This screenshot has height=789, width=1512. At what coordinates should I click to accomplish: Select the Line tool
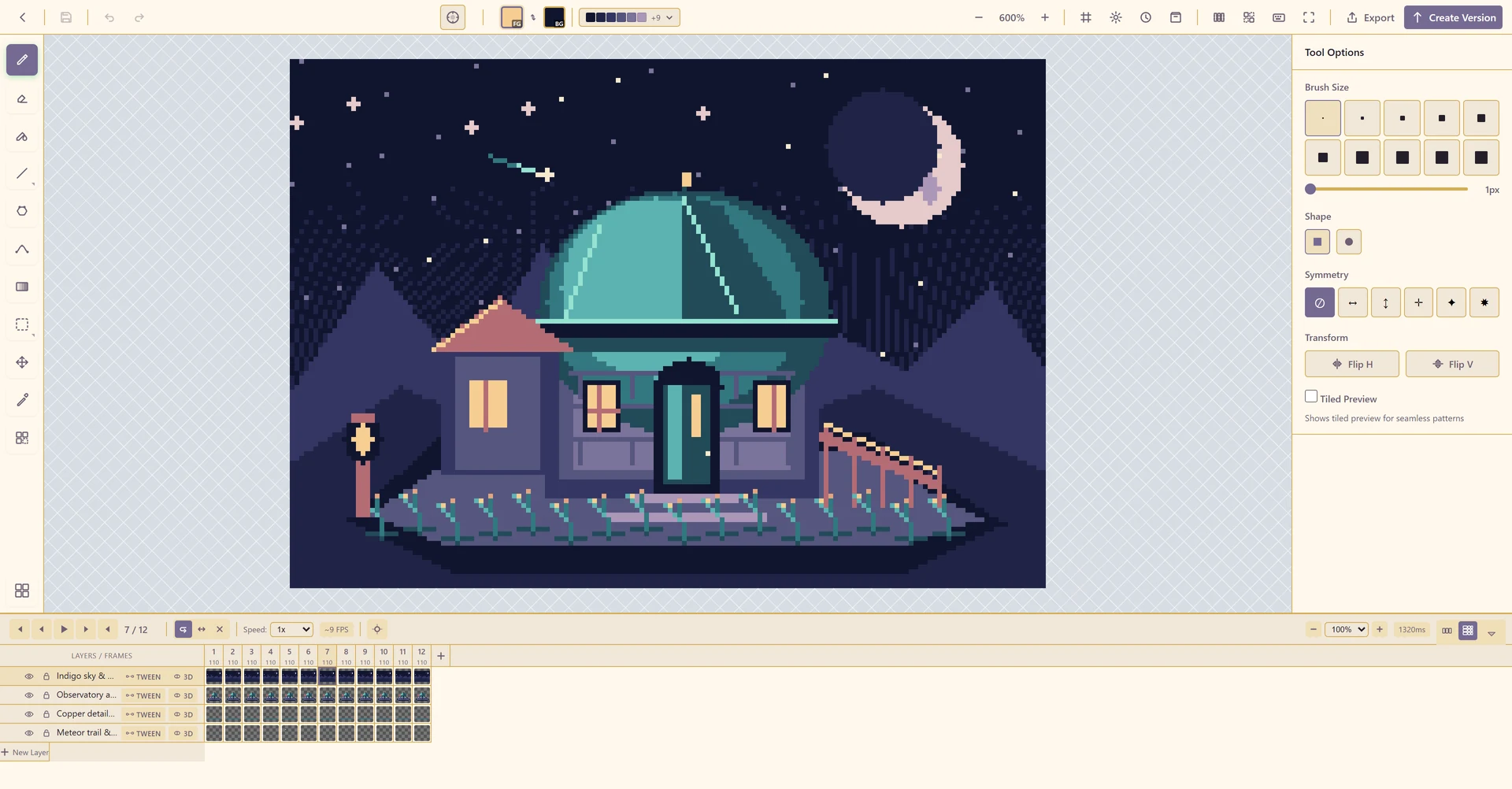22,173
